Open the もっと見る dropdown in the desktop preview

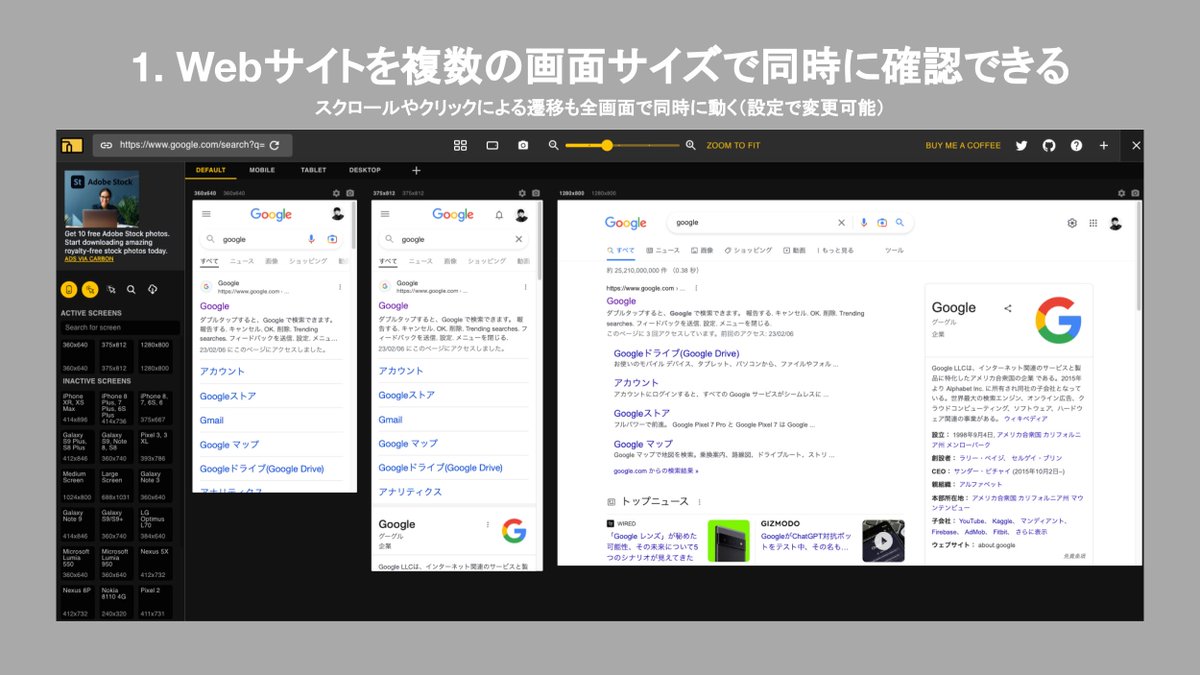836,250
